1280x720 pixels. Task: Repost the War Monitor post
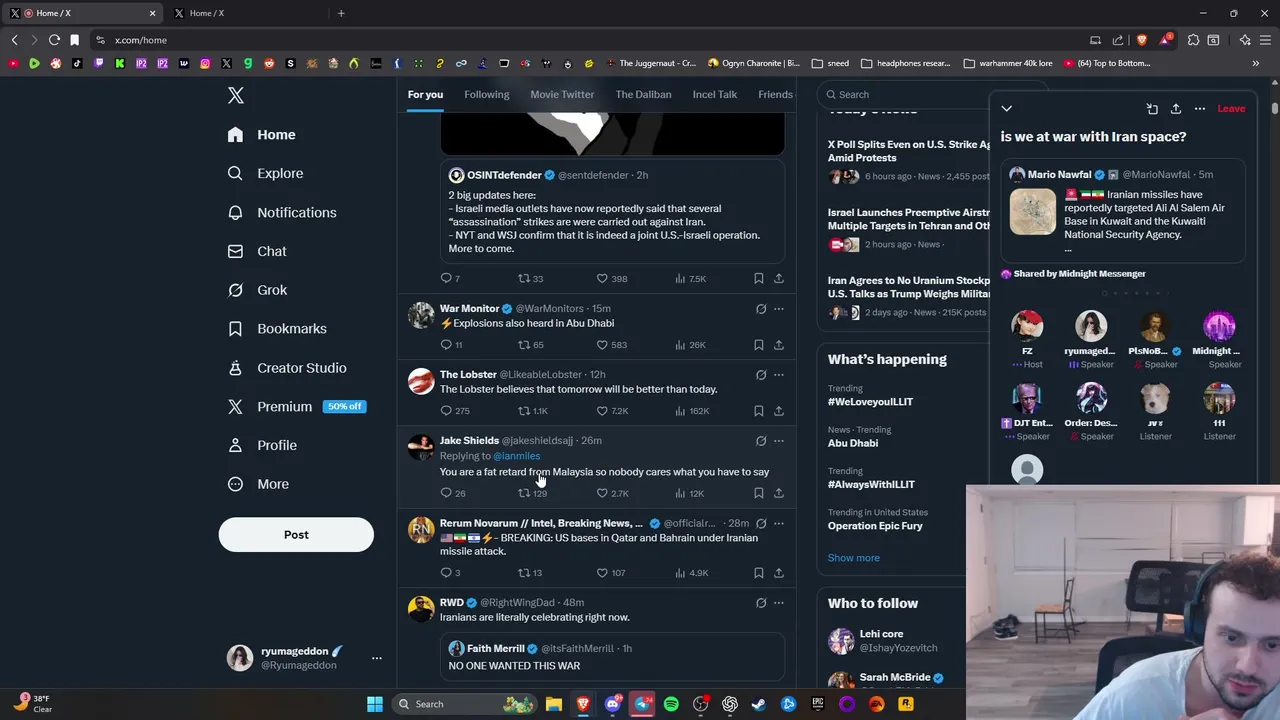click(523, 345)
